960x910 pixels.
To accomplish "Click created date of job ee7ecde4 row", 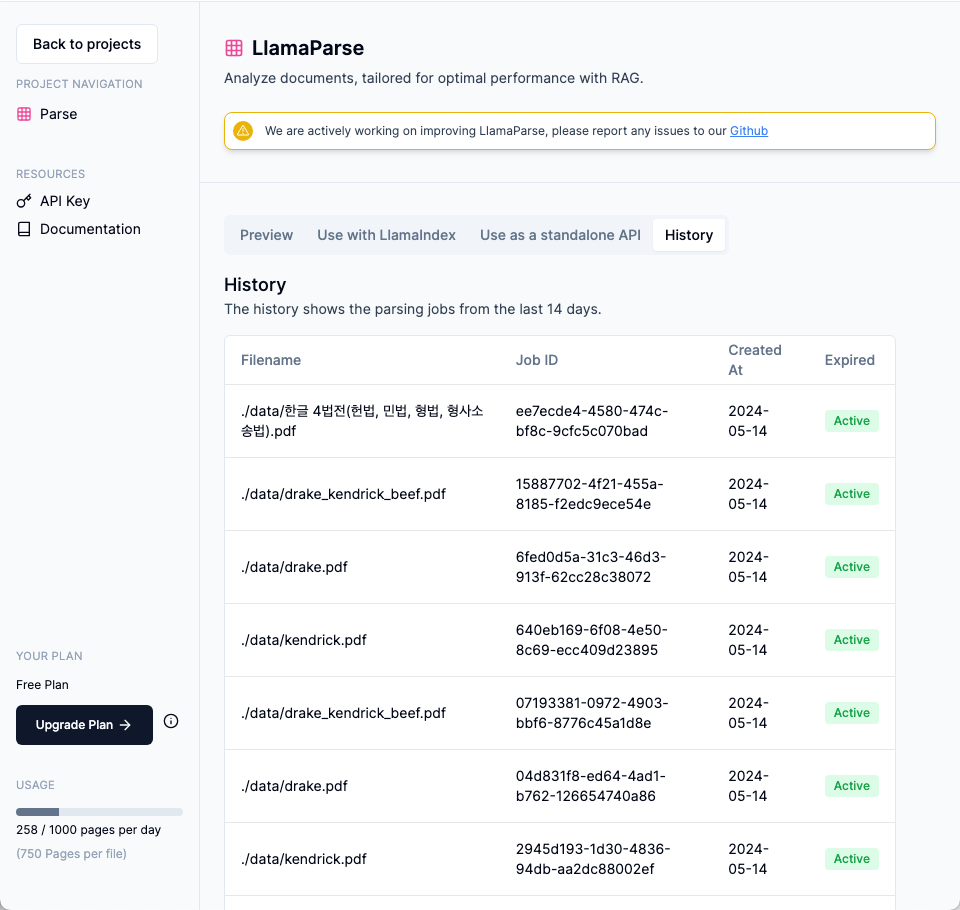I will [x=748, y=421].
